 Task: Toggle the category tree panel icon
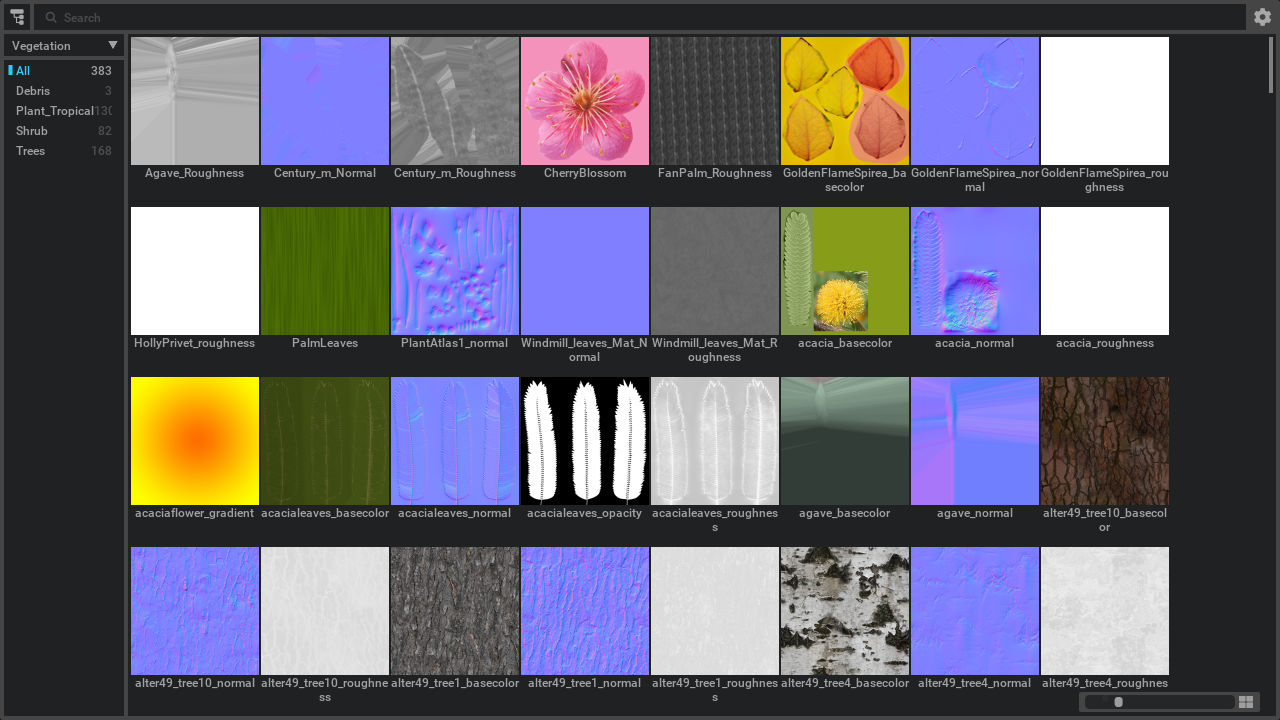17,17
